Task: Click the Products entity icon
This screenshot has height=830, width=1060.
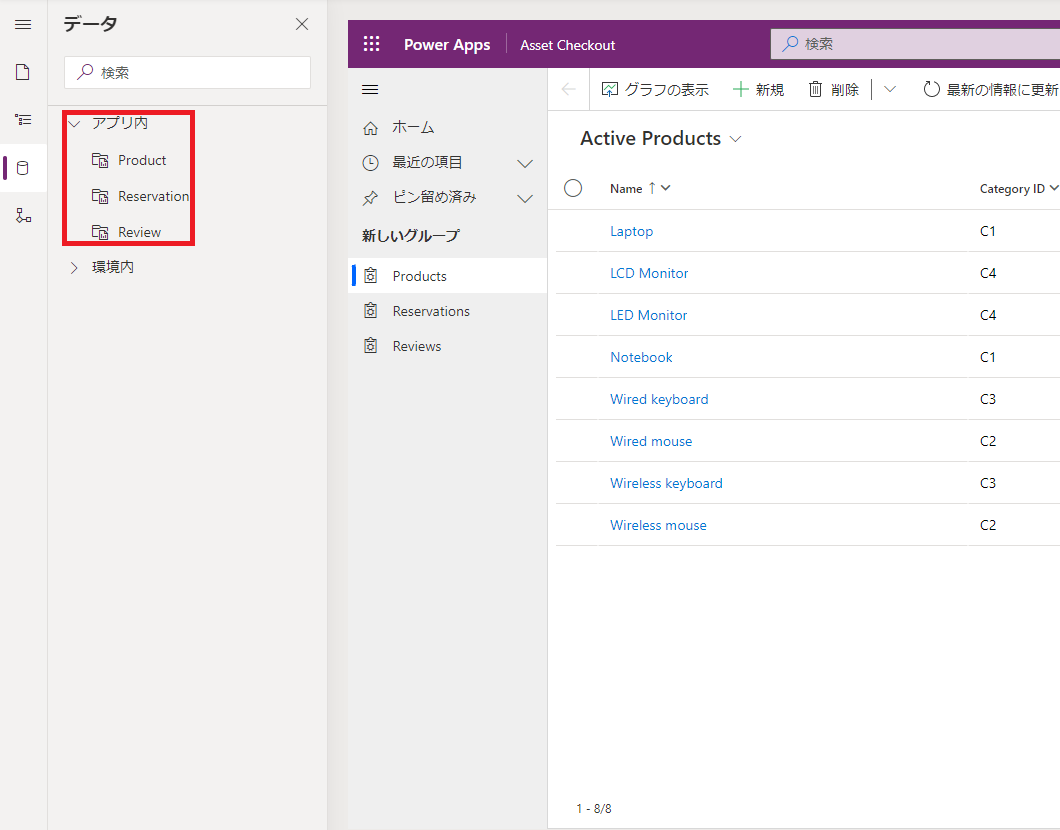Action: 370,276
